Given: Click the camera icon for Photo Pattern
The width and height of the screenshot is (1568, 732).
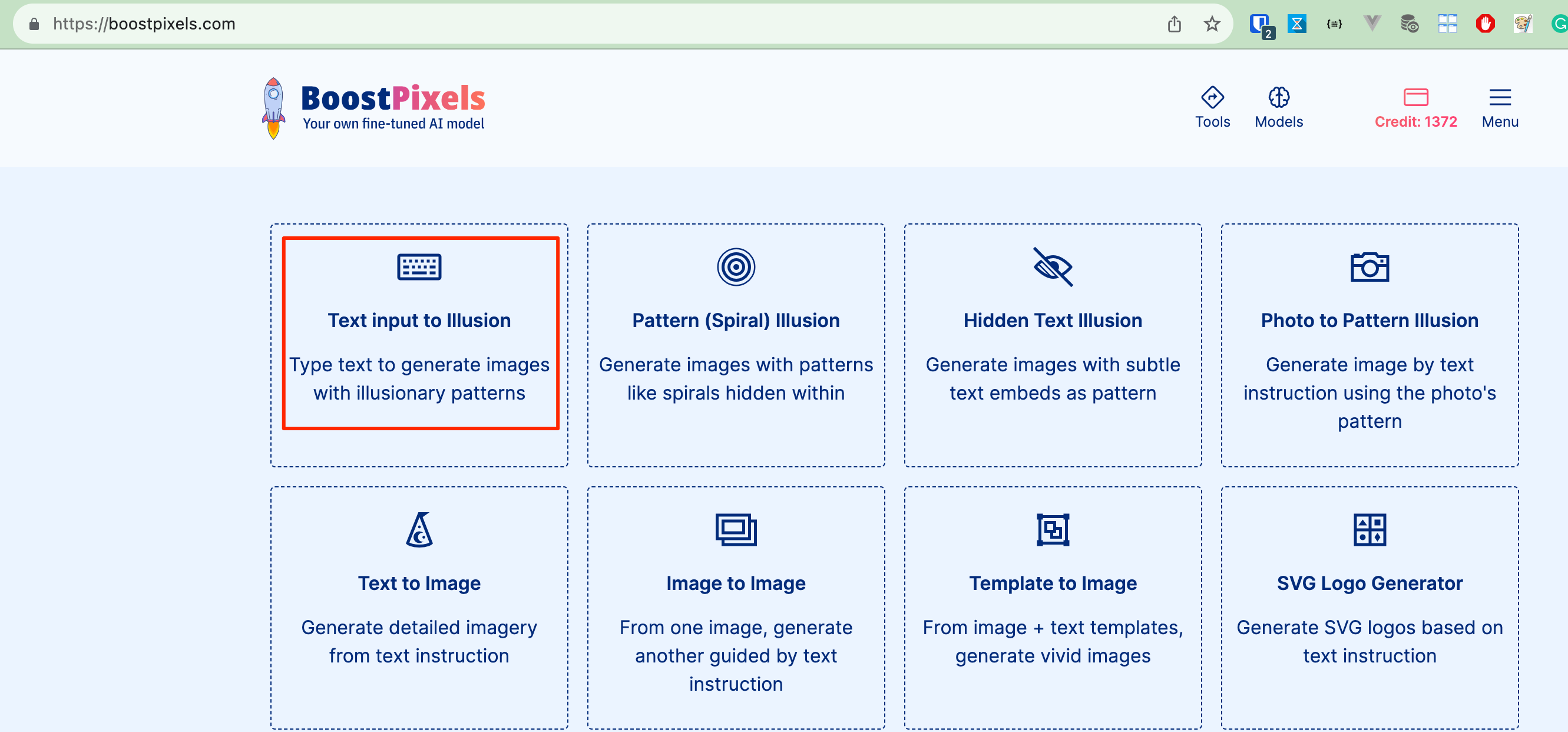Looking at the screenshot, I should coord(1369,267).
